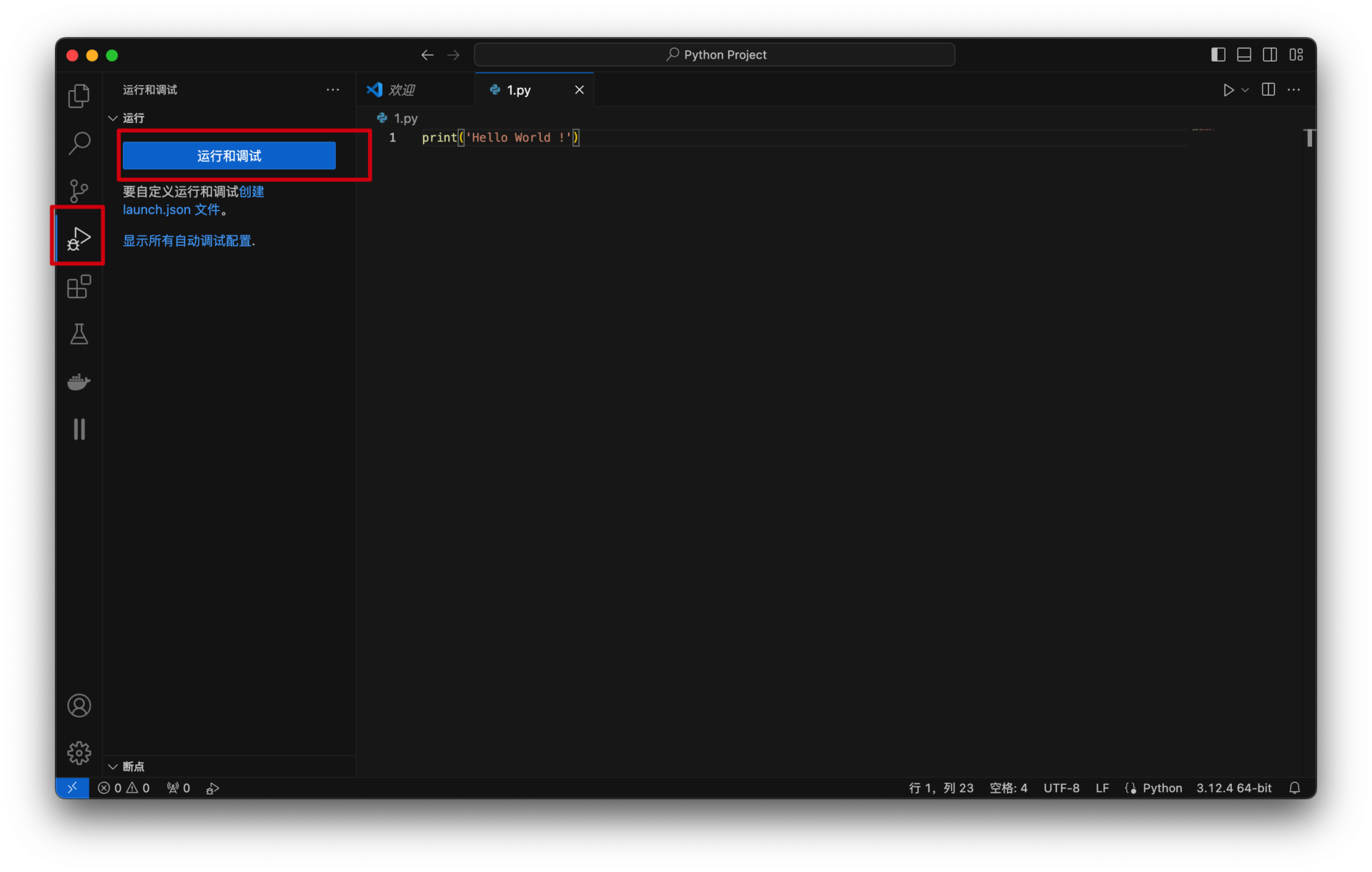Expand the 断点 breakpoints section
The width and height of the screenshot is (1372, 872).
coord(113,766)
